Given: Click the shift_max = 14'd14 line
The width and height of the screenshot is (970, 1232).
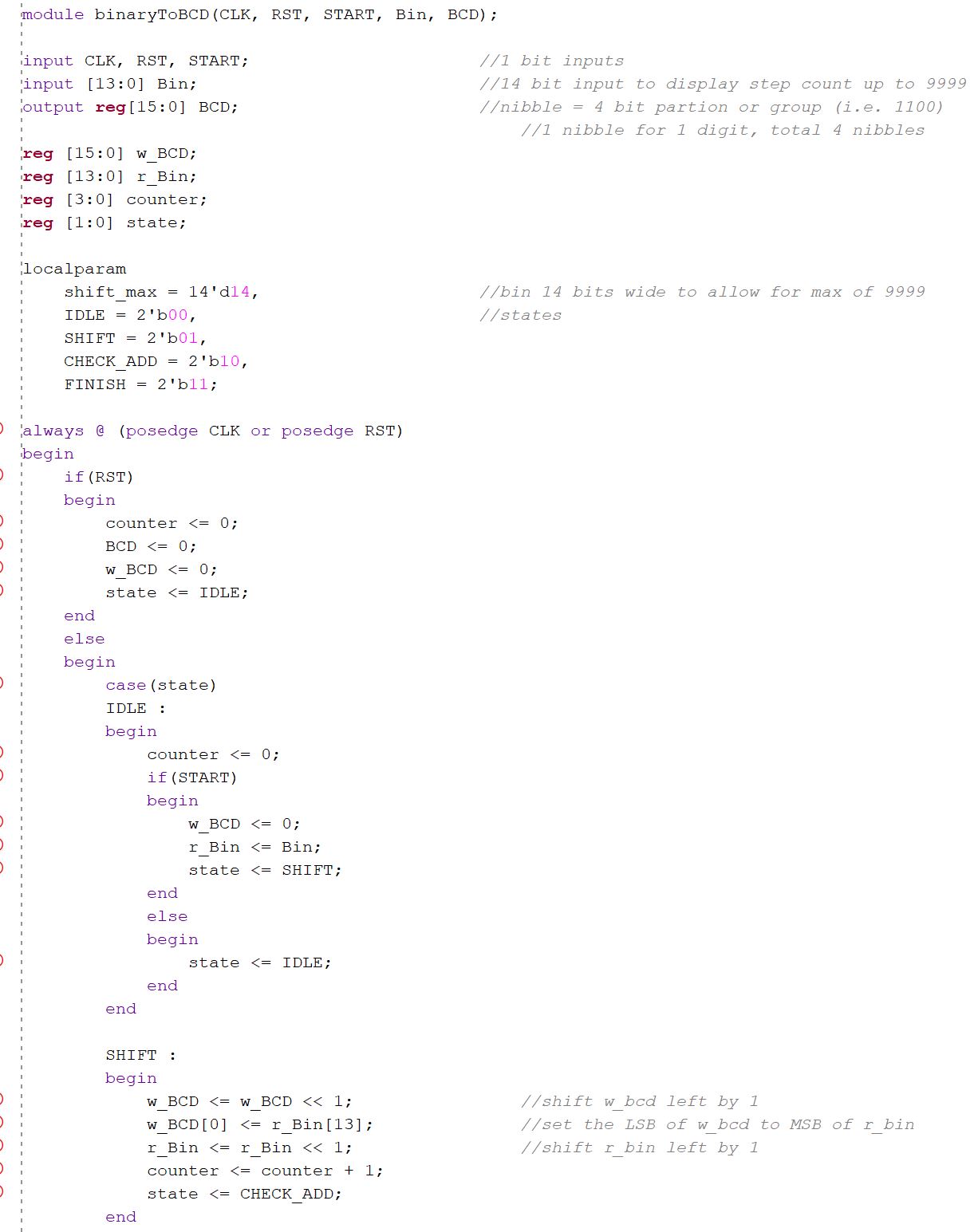Looking at the screenshot, I should pos(161,292).
